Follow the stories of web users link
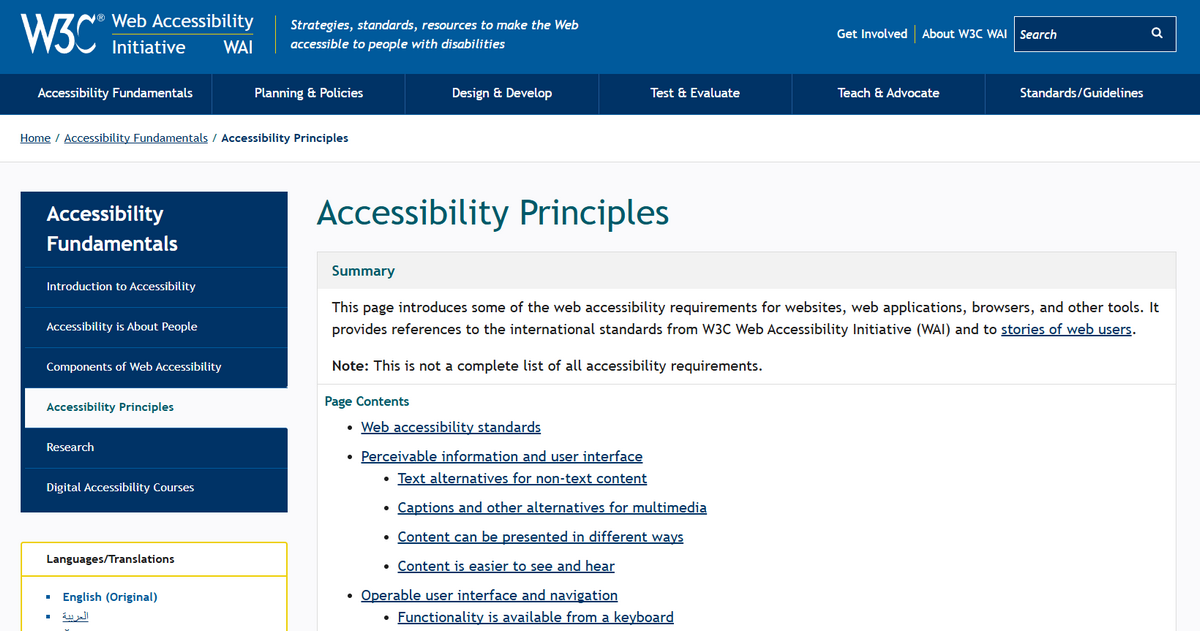This screenshot has height=631, width=1200. pos(1066,329)
